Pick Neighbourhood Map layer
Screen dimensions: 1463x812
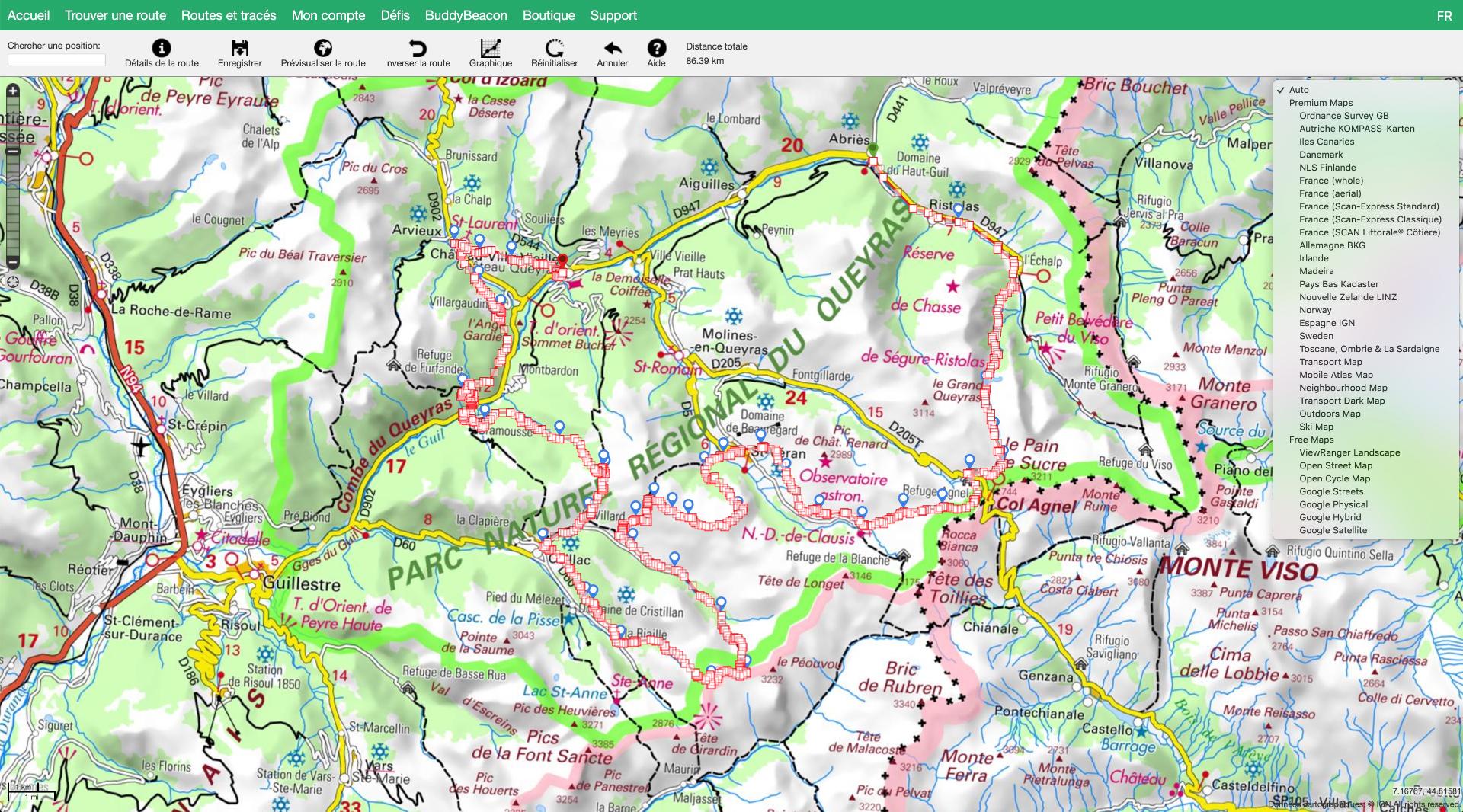click(1343, 388)
